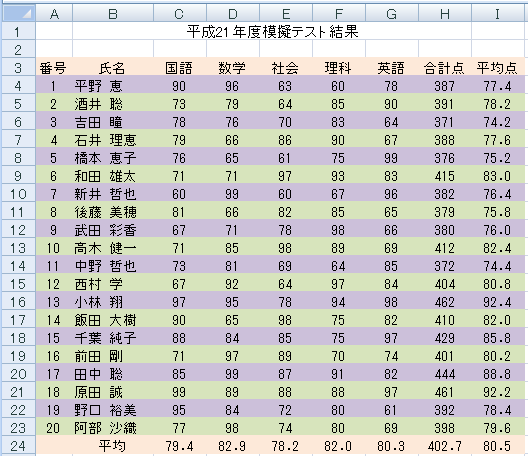528x456 pixels.
Task: Click the 国語 header cell
Action: pyautogui.click(x=179, y=68)
